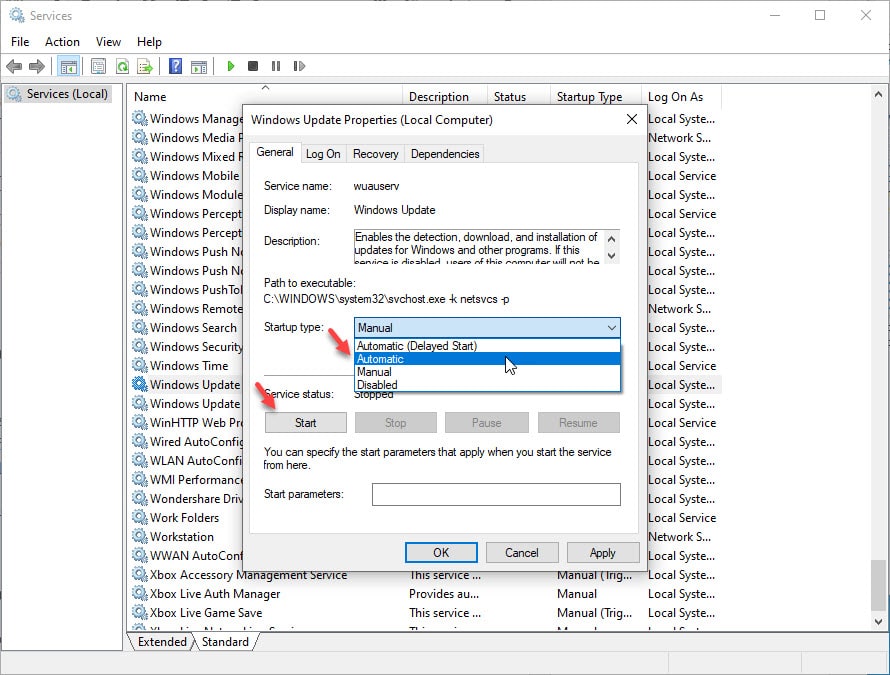890x675 pixels.
Task: Click the gear icon beside Workstation
Action: point(140,536)
